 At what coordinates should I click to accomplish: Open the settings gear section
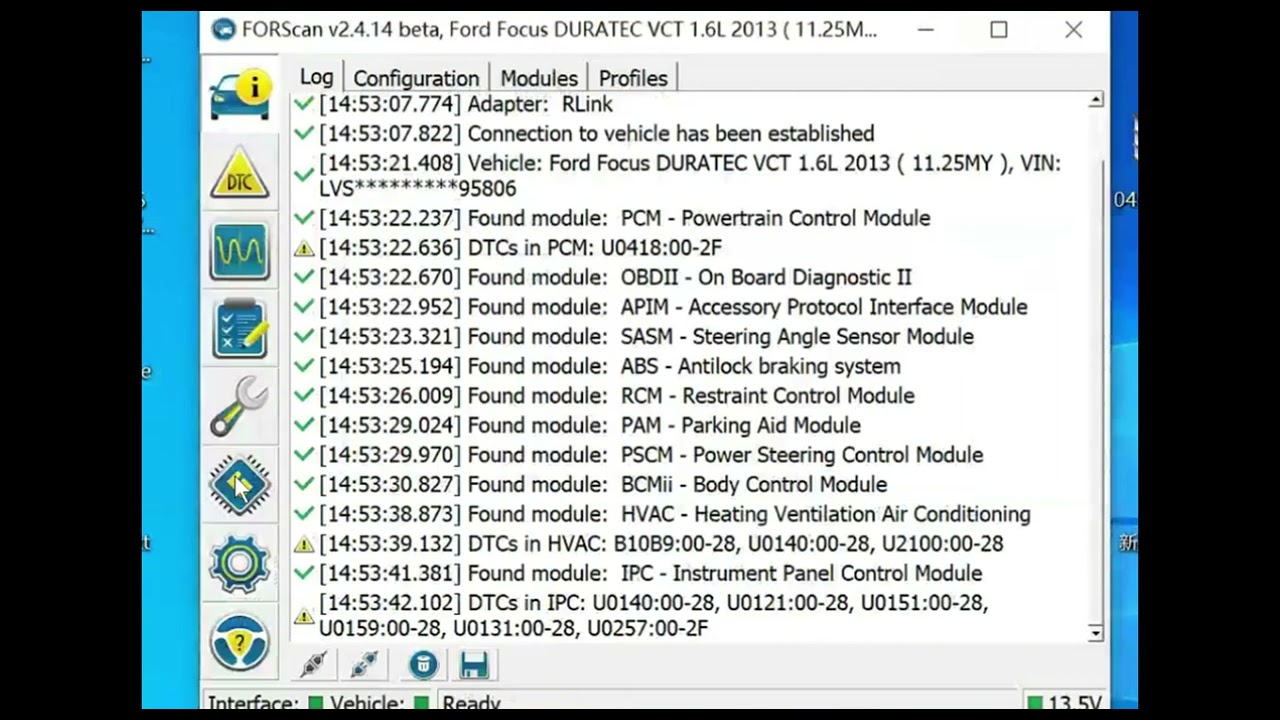point(240,563)
